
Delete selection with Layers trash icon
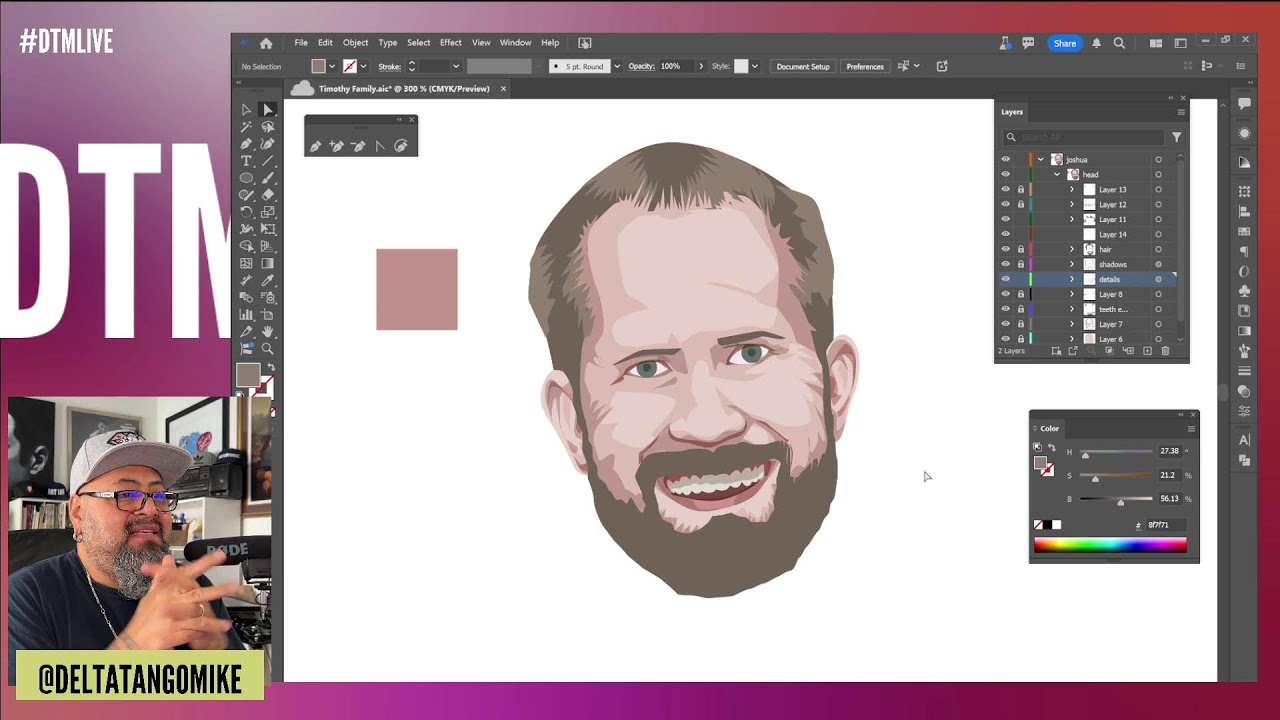(x=1165, y=351)
